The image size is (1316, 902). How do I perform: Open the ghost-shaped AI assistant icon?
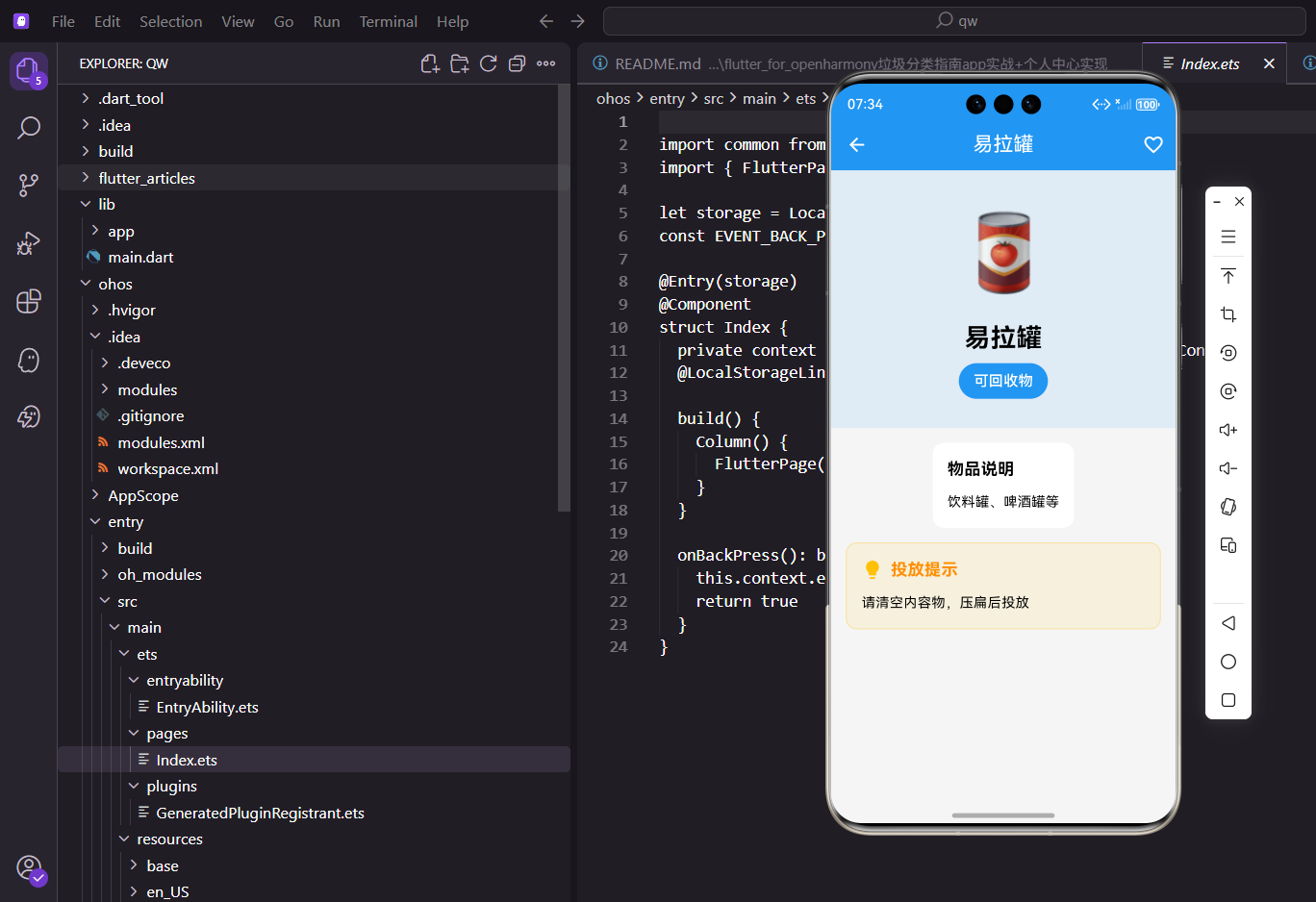(x=29, y=360)
